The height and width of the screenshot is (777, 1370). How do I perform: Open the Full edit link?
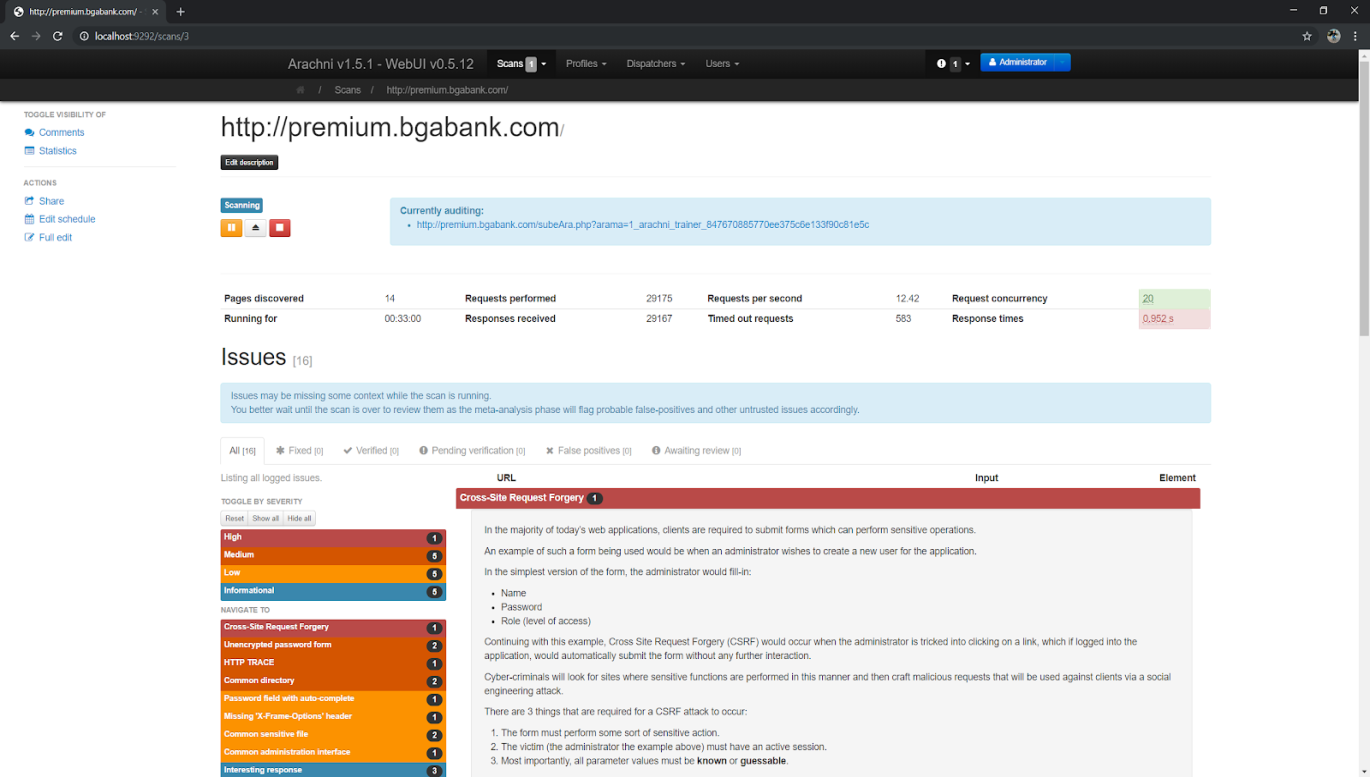(48, 237)
